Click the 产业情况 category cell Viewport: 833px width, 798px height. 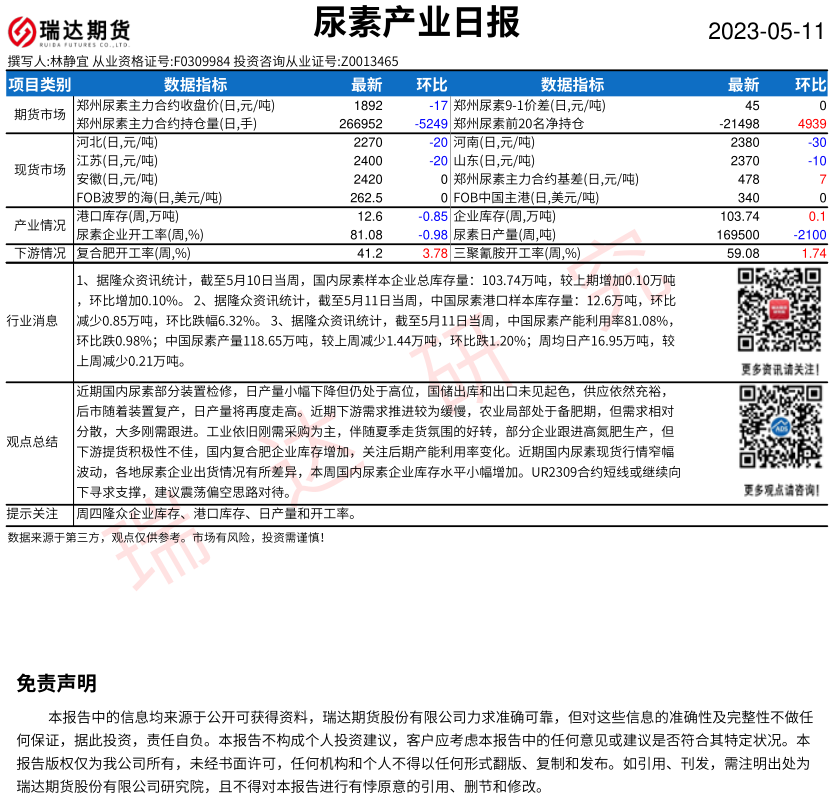point(40,225)
